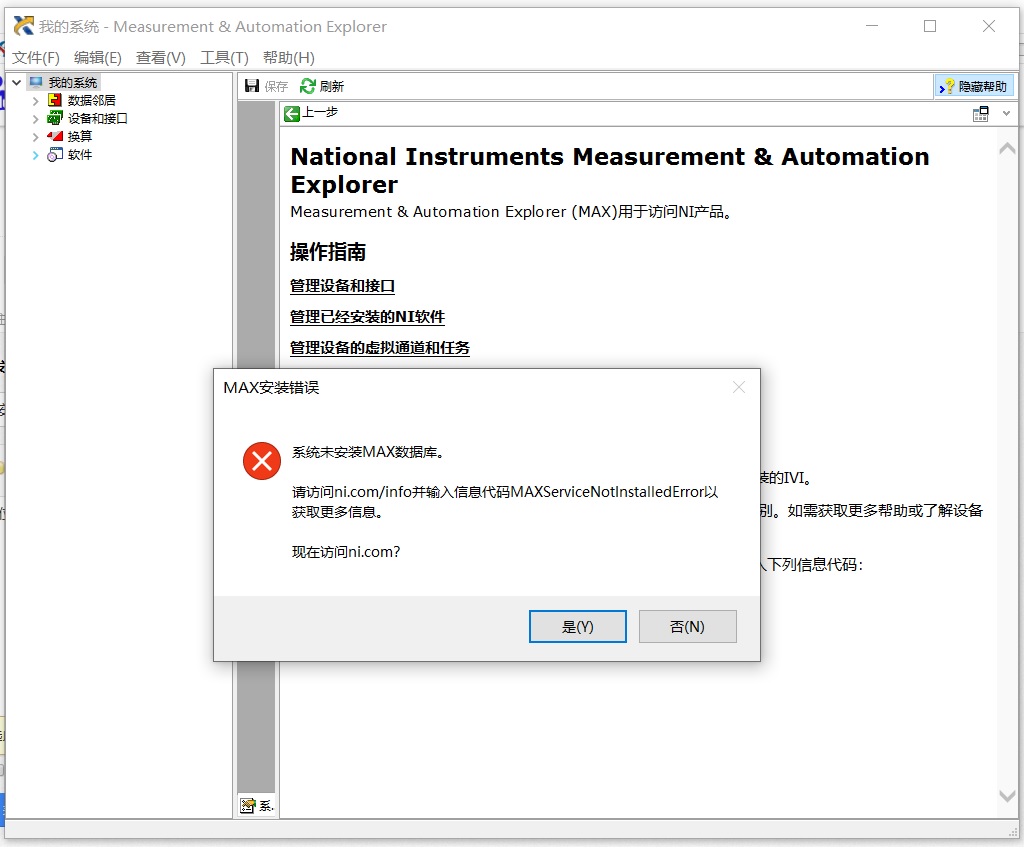Open the 编辑(E) menu
The height and width of the screenshot is (850, 1024).
98,57
